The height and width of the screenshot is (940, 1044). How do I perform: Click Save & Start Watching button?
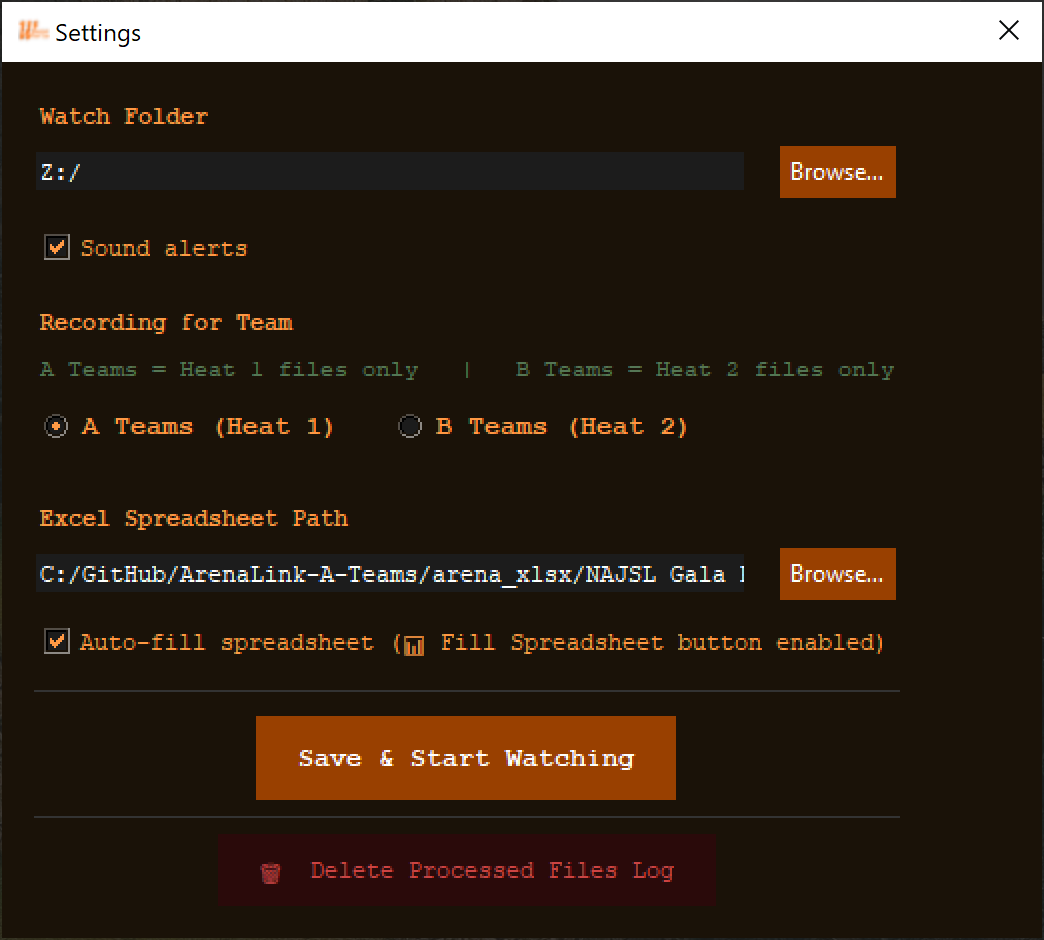click(x=465, y=758)
